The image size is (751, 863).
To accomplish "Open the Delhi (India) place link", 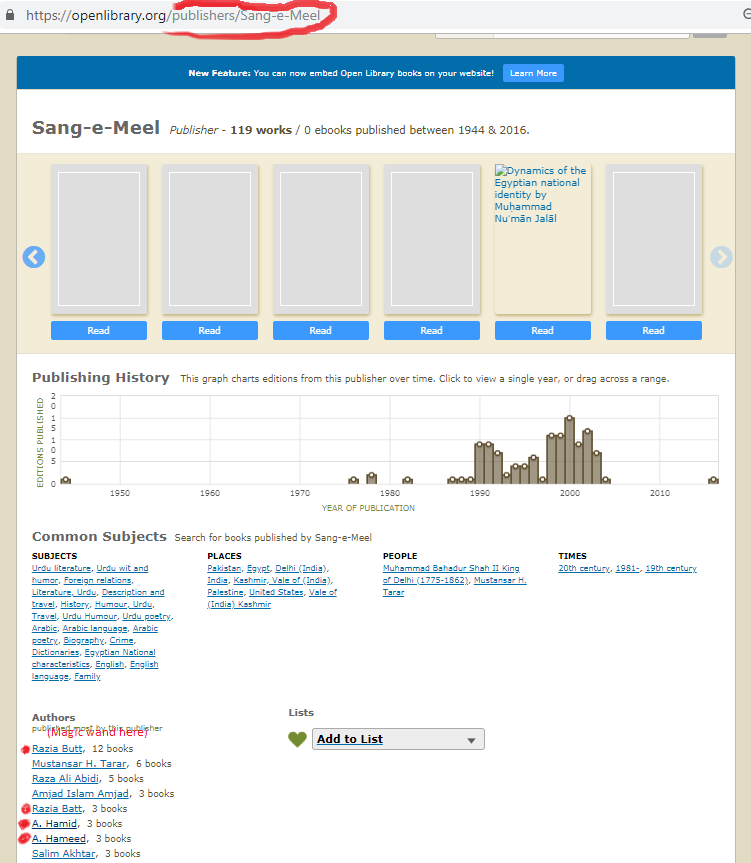I will click(x=301, y=568).
